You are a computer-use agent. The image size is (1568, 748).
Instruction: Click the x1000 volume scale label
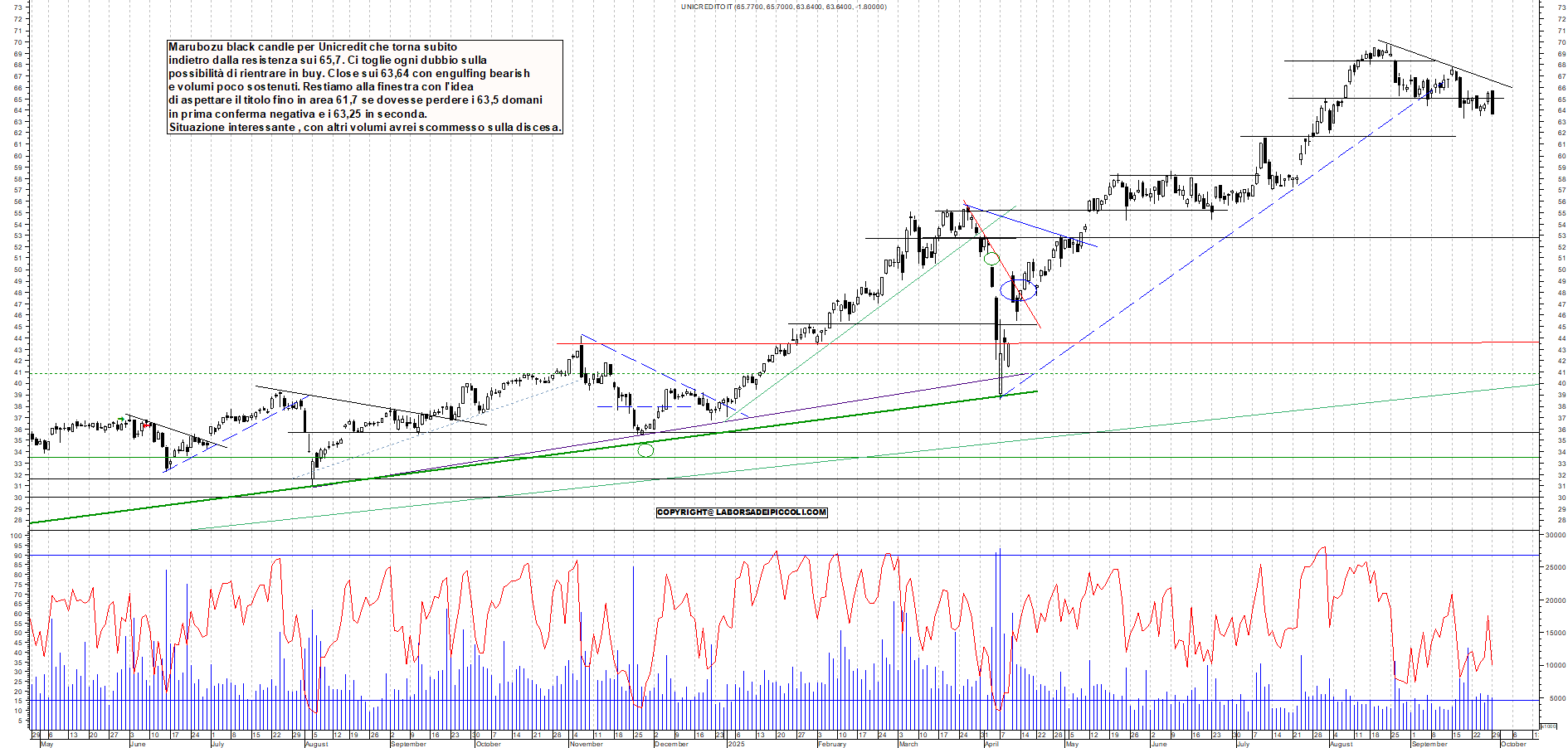[x=1548, y=726]
